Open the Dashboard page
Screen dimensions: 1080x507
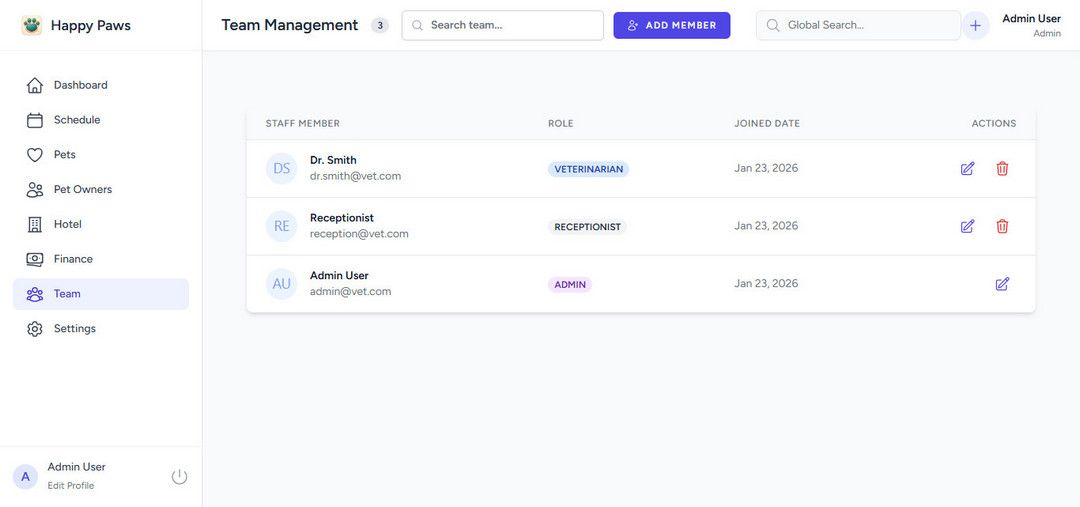80,85
